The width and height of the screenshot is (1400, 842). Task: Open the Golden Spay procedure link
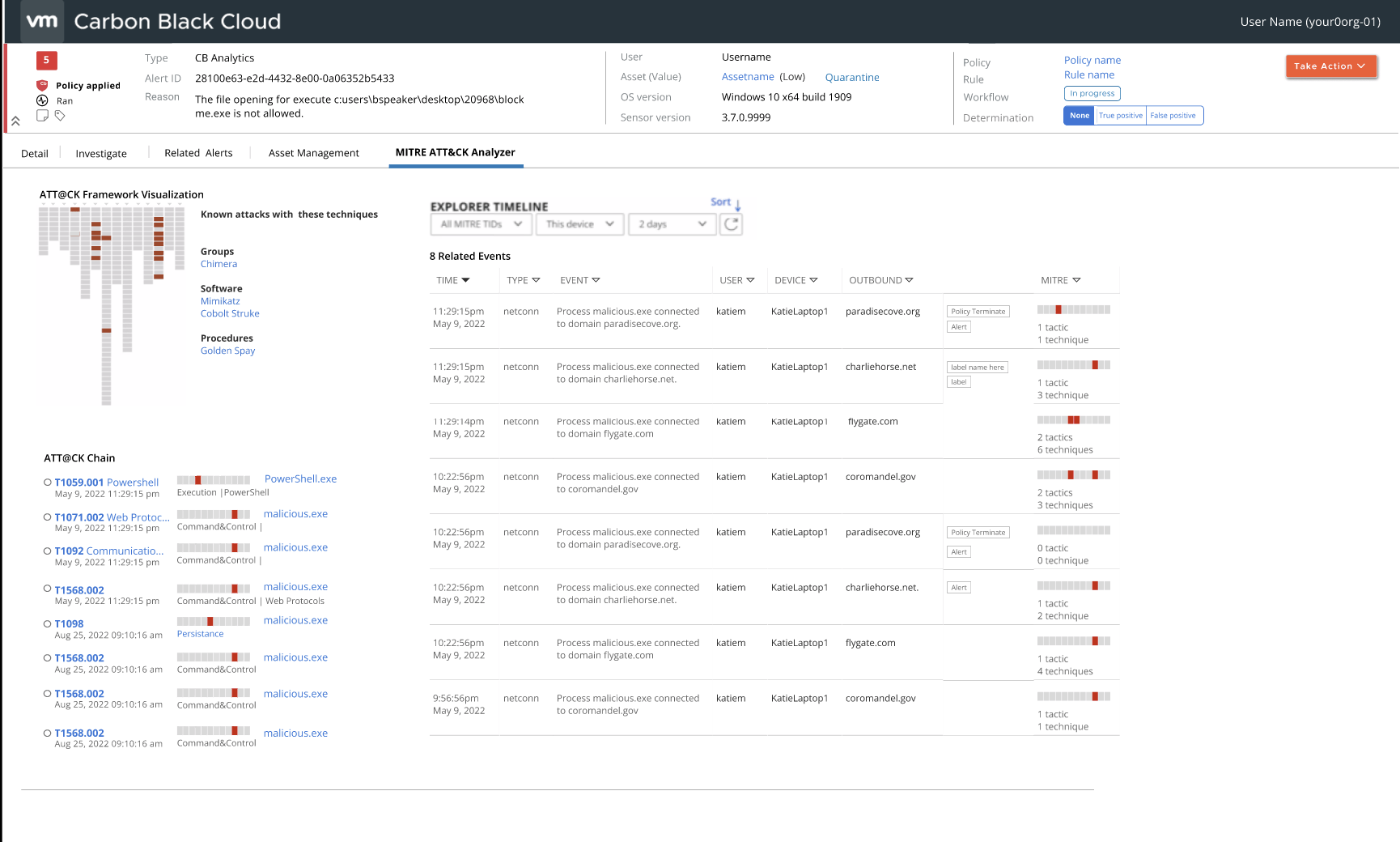click(227, 351)
